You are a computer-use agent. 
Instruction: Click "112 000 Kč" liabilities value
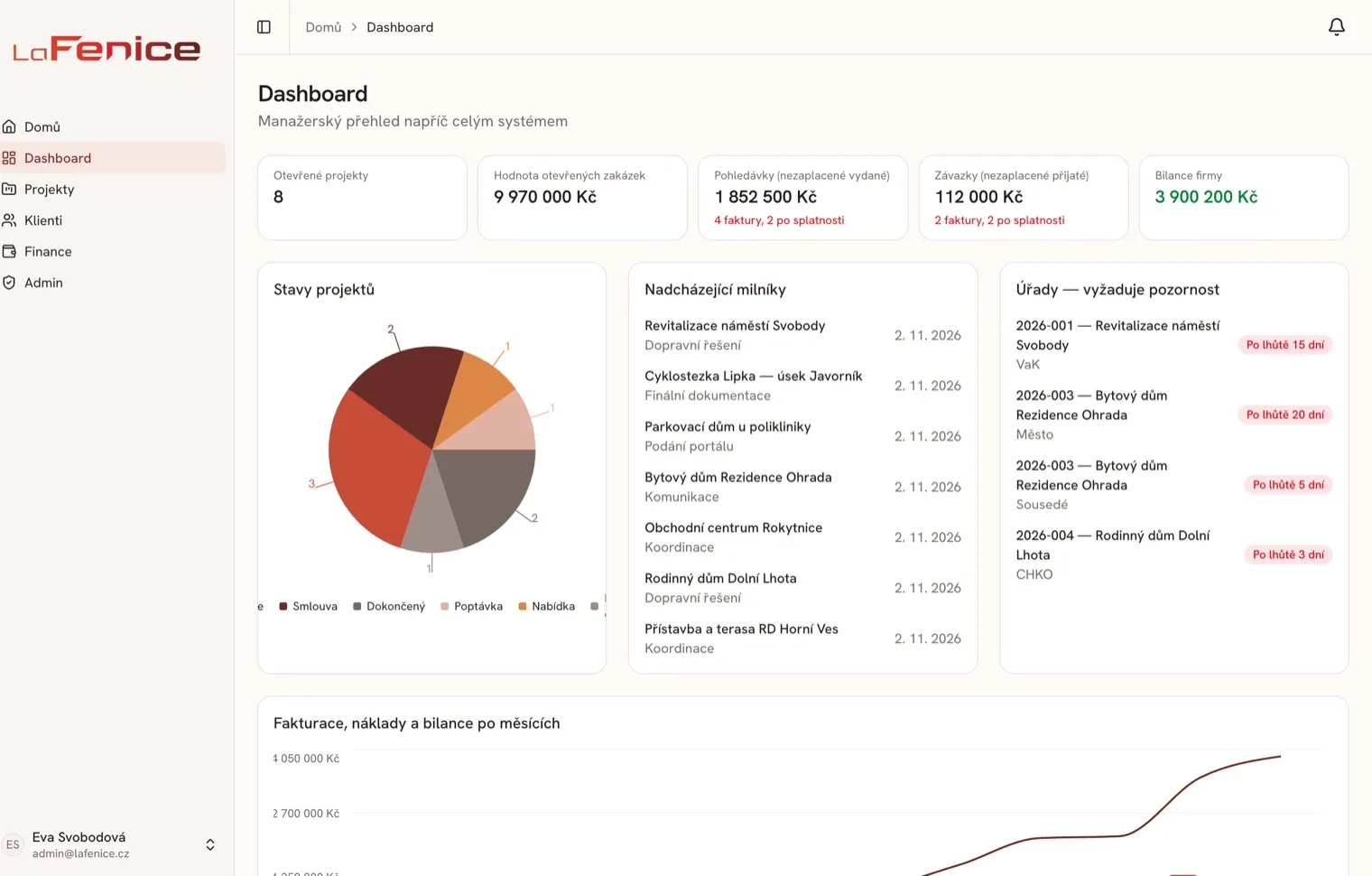pyautogui.click(x=979, y=197)
